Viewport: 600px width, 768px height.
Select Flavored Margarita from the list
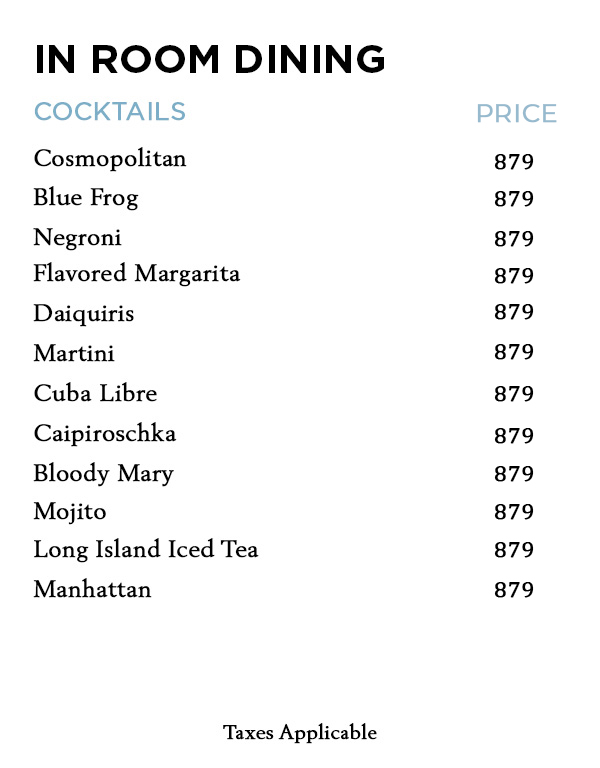coord(137,274)
